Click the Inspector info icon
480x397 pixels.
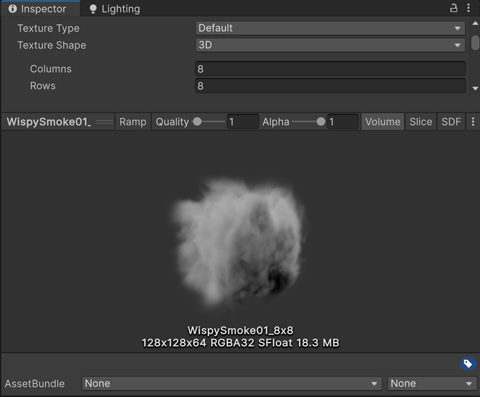(x=13, y=9)
